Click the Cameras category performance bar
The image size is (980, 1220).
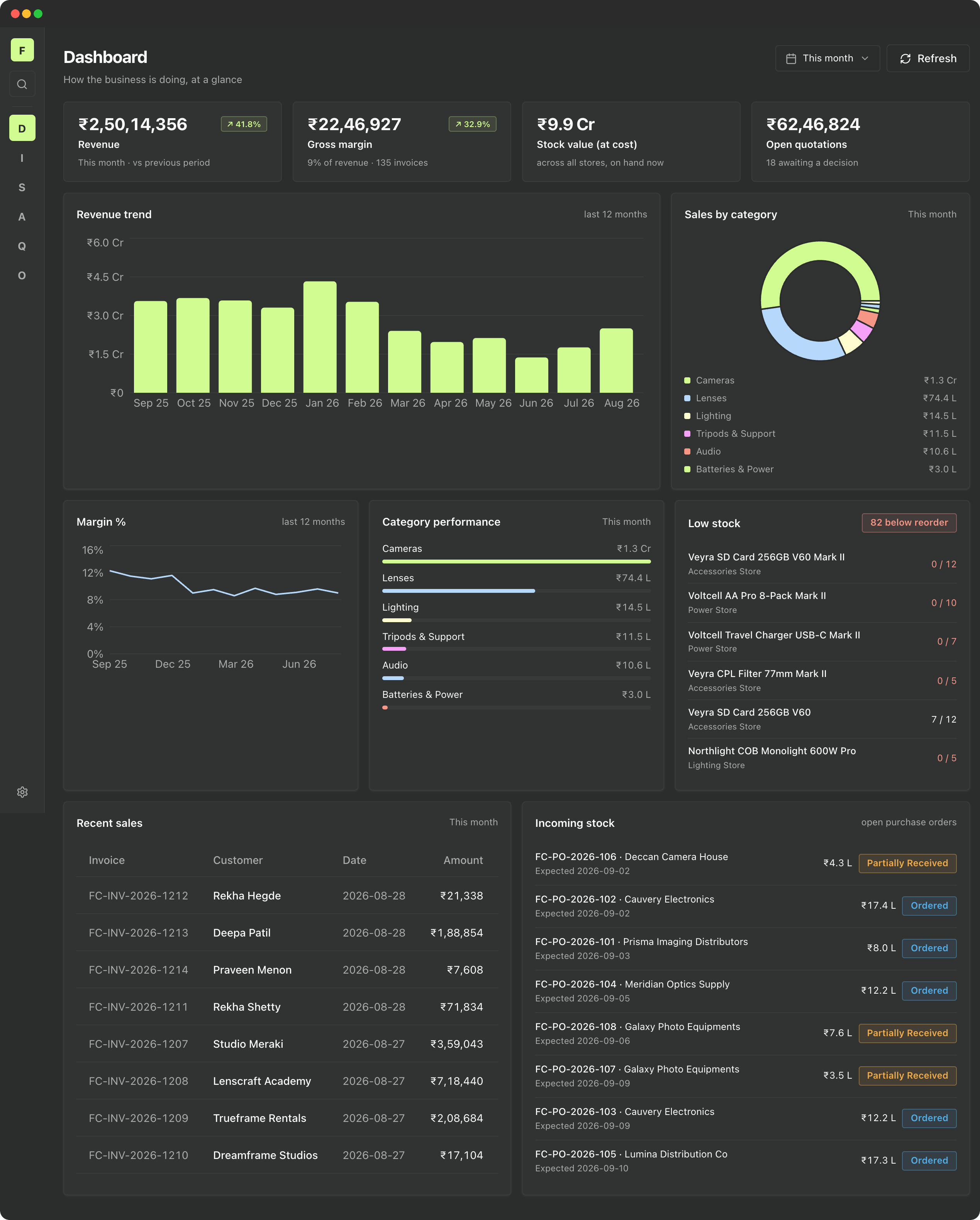516,561
